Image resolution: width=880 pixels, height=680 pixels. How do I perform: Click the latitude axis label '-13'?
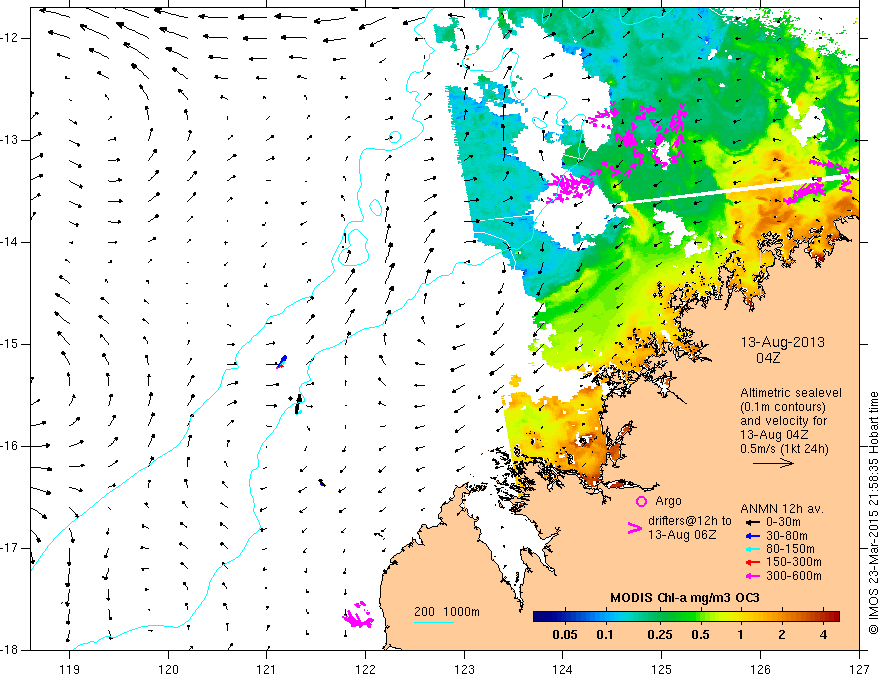tap(10, 140)
